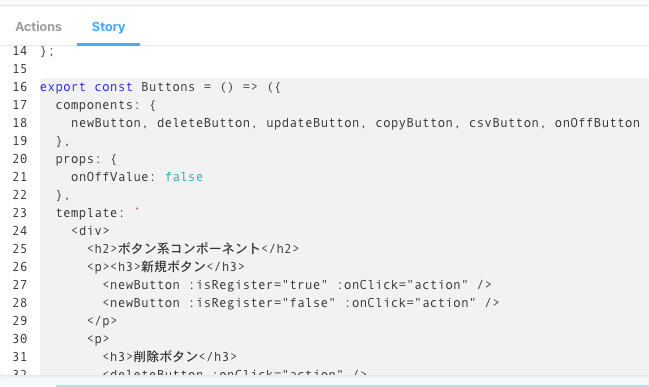
Task: Click 'props:' on line 20
Action: (x=78, y=159)
